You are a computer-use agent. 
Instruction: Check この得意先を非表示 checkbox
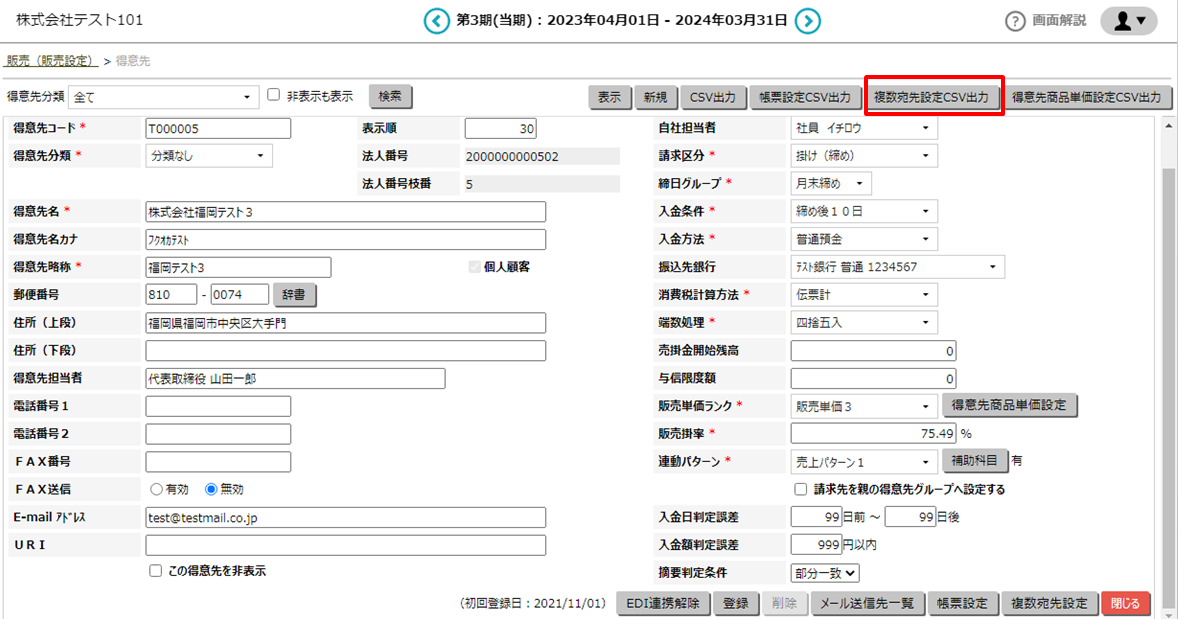pyautogui.click(x=155, y=571)
